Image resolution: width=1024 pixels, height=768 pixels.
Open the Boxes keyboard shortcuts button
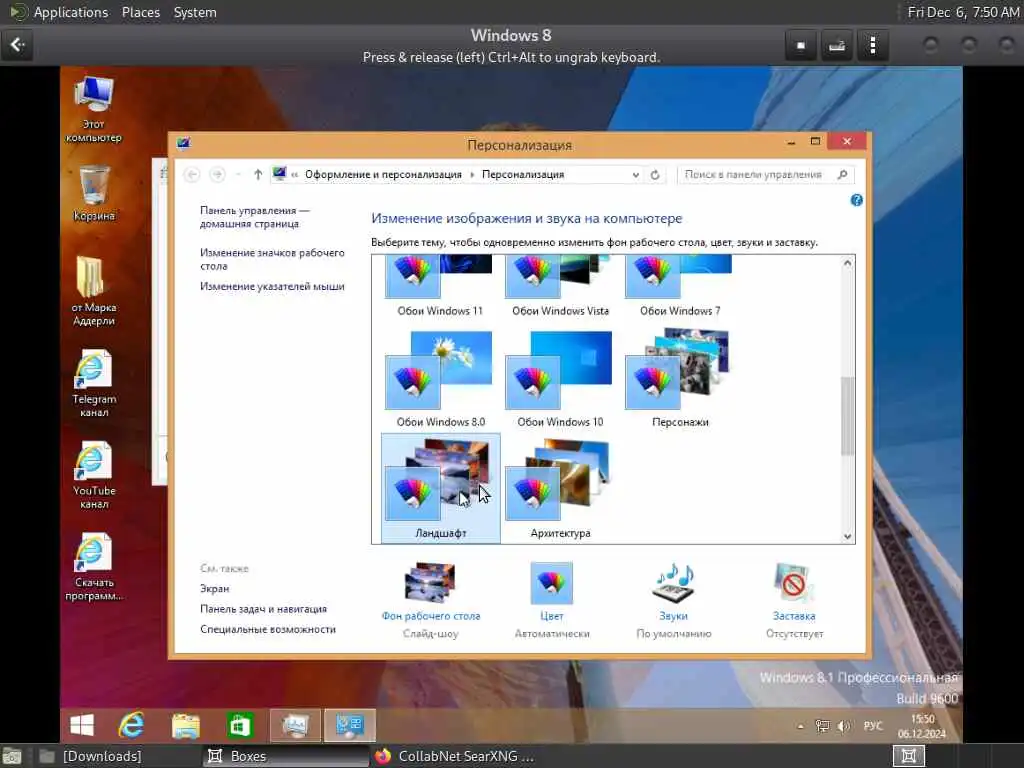click(837, 45)
